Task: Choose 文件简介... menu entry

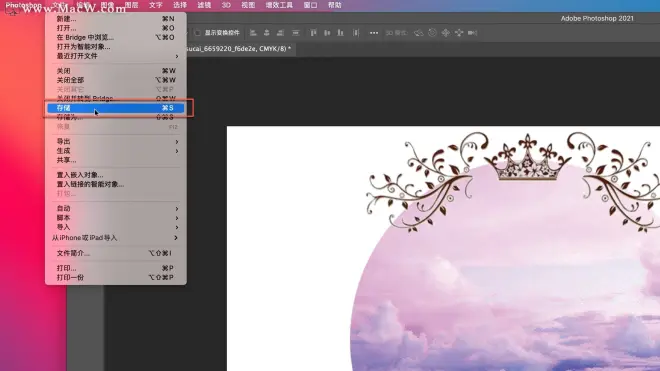Action: click(116, 253)
